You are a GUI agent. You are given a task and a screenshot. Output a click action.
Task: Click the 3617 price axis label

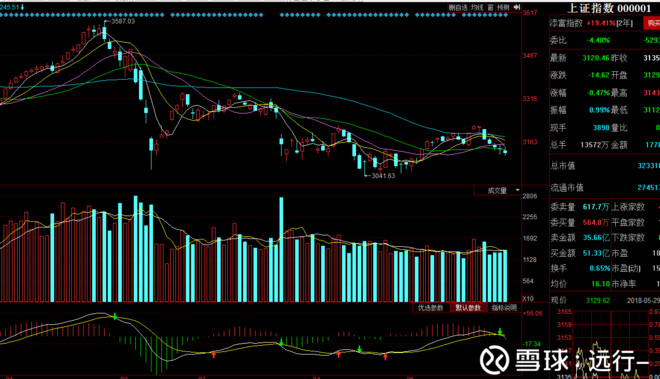click(530, 13)
